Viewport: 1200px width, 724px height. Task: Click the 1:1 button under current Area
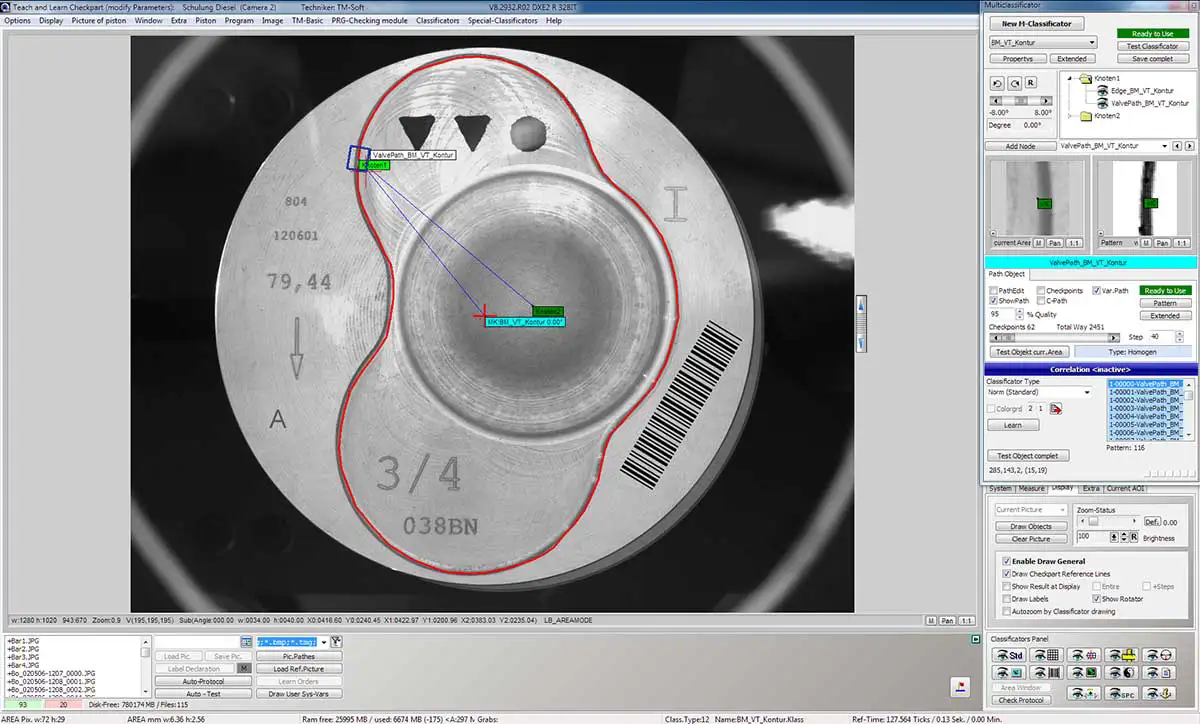(x=1074, y=243)
